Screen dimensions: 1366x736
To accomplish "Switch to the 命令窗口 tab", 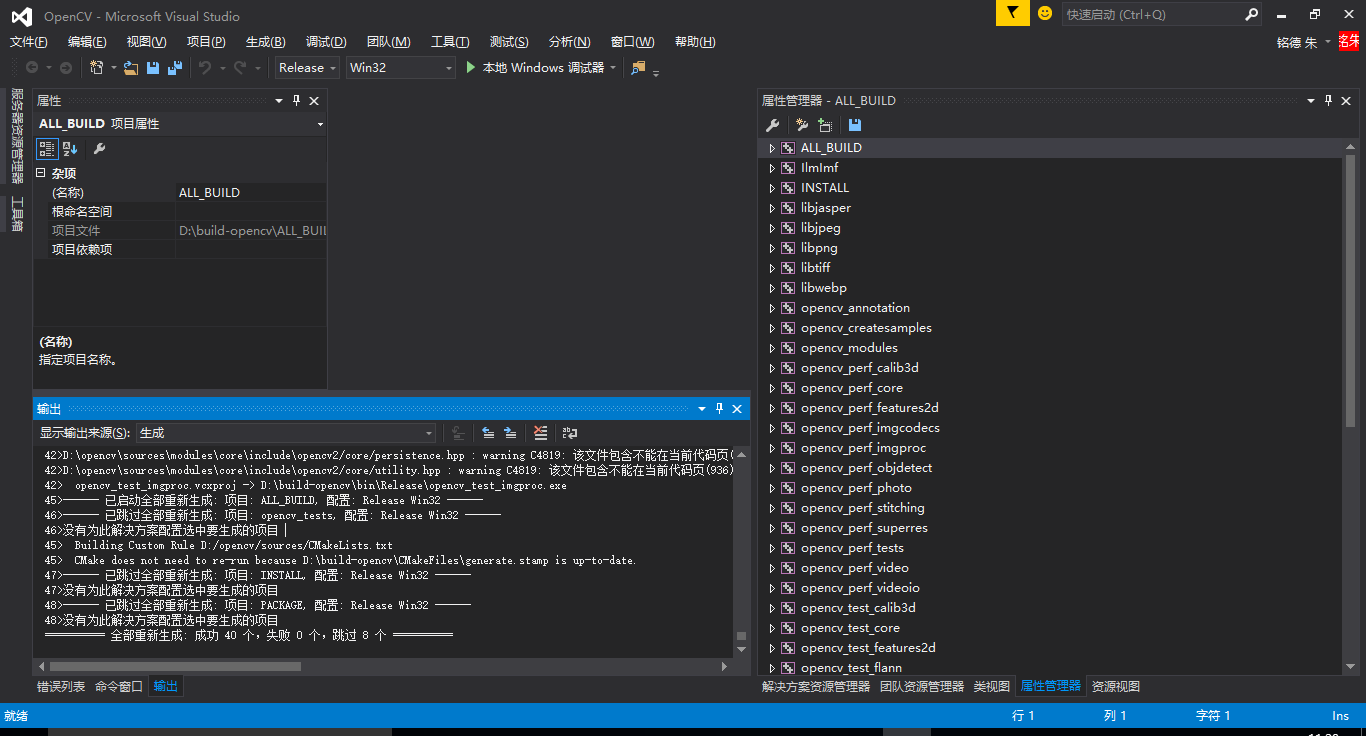I will [x=119, y=687].
